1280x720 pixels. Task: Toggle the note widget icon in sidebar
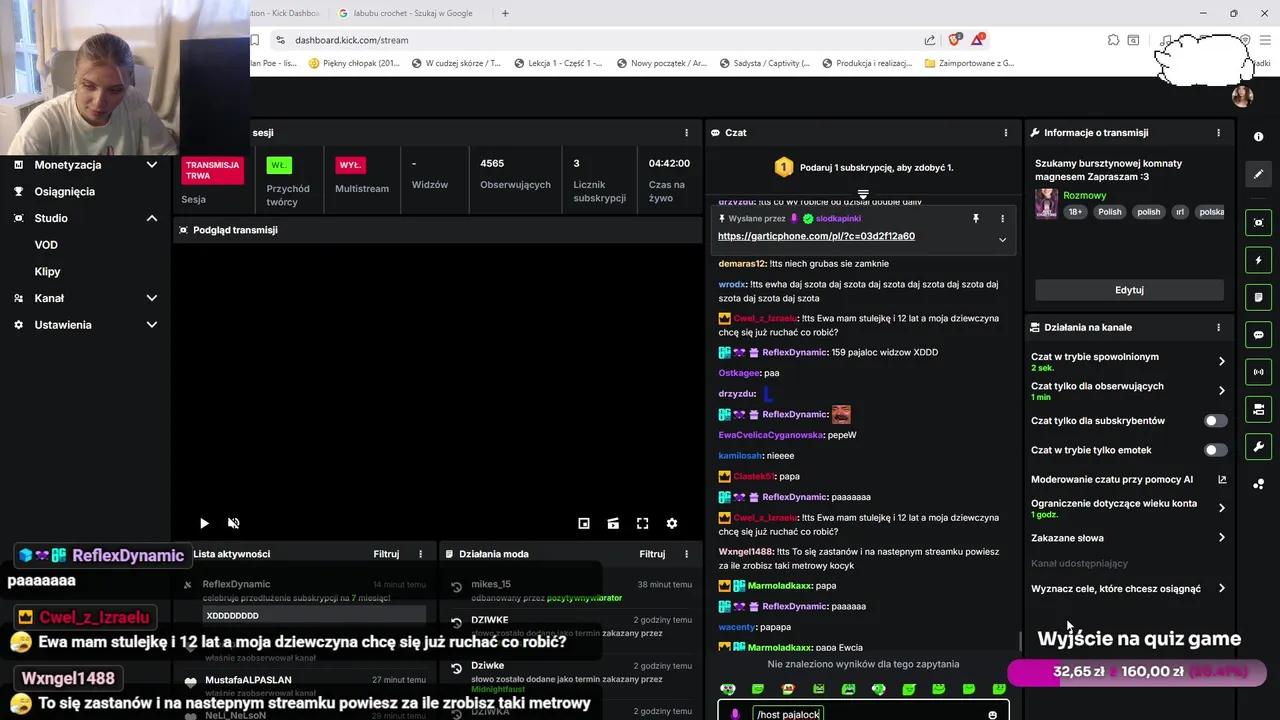(x=1258, y=297)
